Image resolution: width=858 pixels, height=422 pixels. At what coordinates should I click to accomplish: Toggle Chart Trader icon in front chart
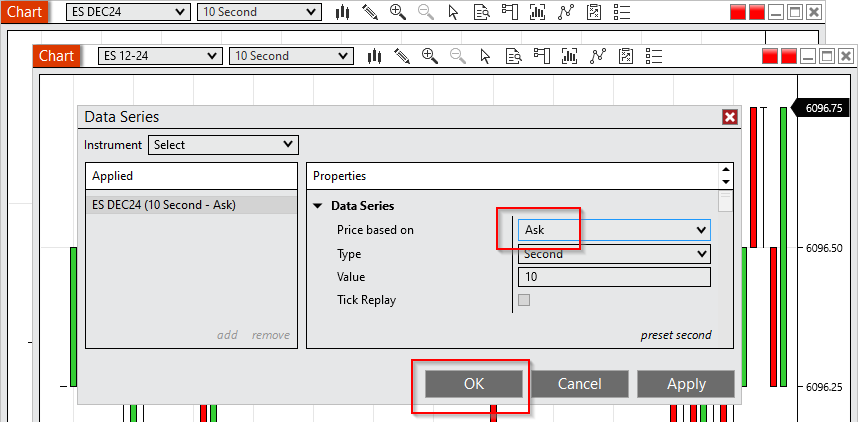[x=542, y=56]
